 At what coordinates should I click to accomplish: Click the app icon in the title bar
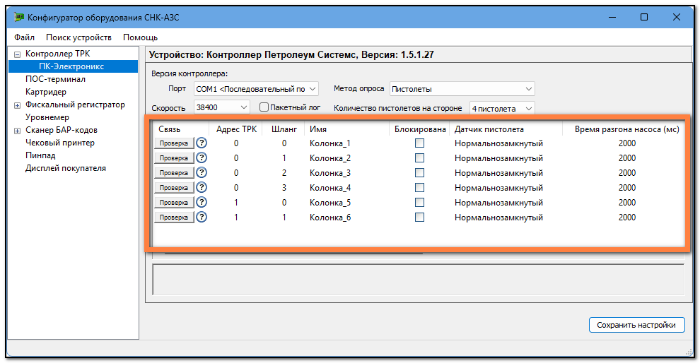tap(19, 17)
